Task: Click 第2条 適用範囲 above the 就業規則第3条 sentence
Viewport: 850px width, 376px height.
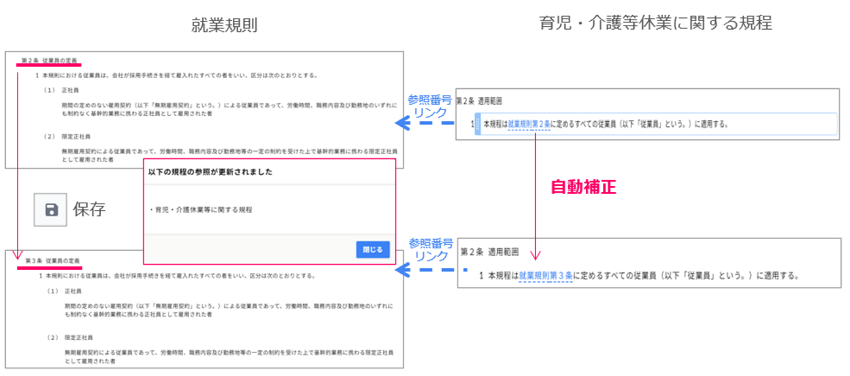Action: click(490, 252)
